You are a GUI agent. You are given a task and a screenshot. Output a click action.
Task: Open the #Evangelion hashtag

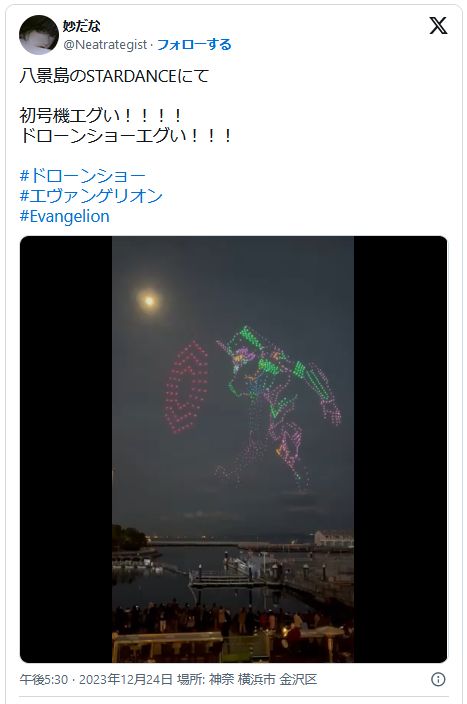pos(65,216)
